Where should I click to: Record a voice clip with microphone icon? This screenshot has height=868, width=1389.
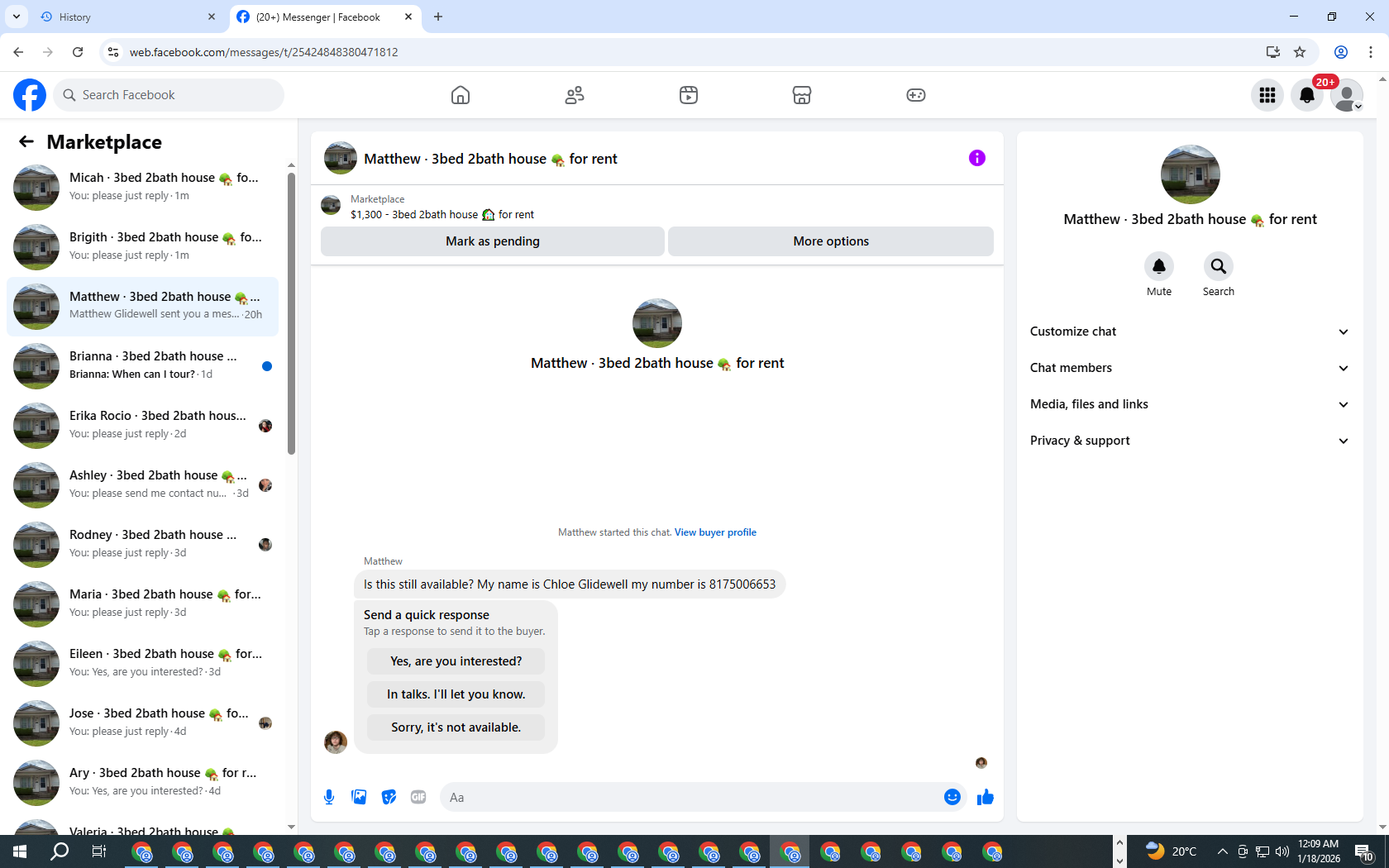(329, 797)
